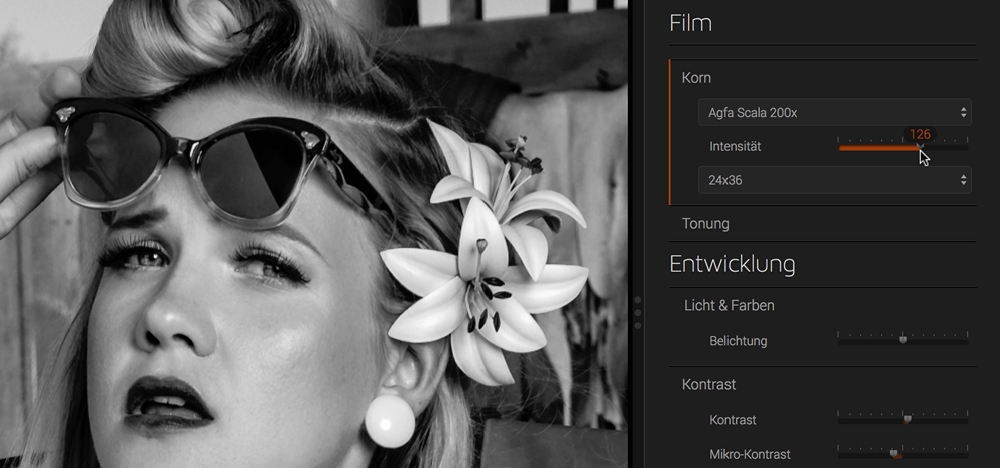This screenshot has height=468, width=1000.
Task: Click the Kontrast slider handle
Action: pos(907,420)
